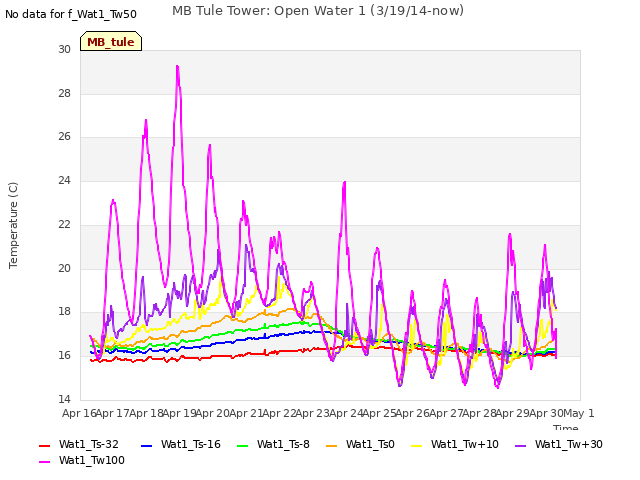Click the 24 y-axis tick label
640x480 pixels.
pos(64,180)
